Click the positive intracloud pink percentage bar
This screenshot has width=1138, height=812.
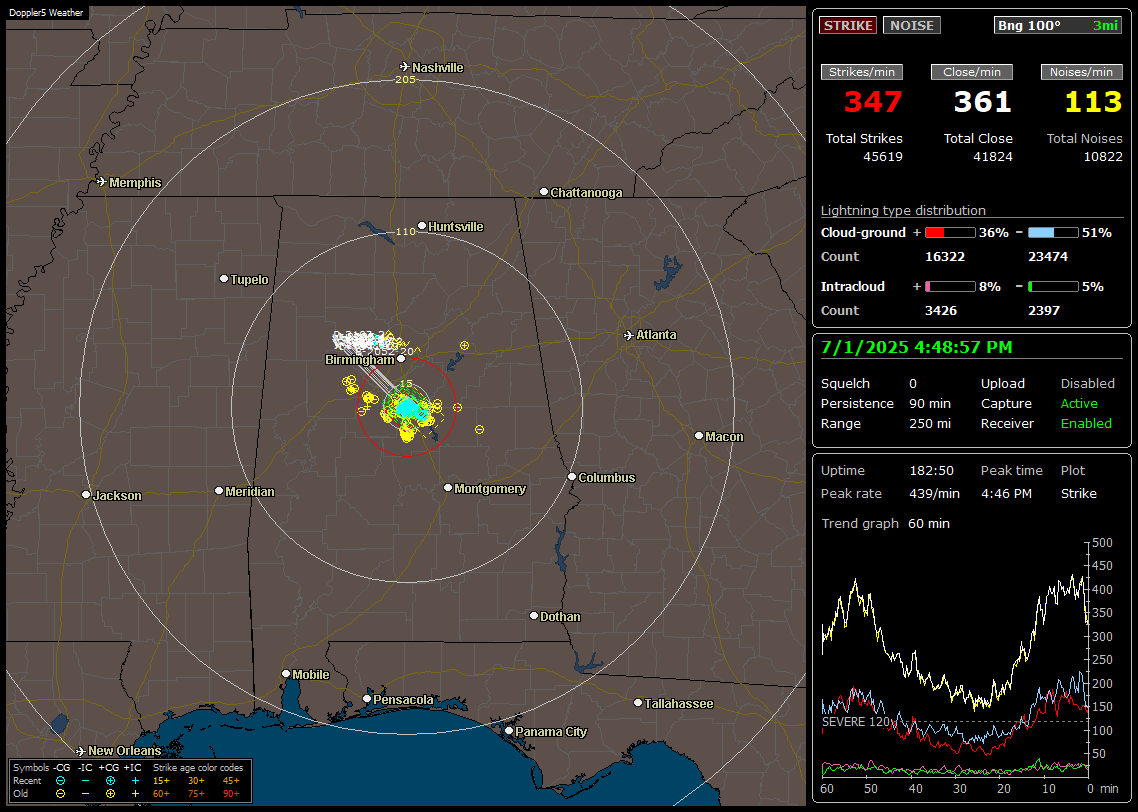coord(950,287)
